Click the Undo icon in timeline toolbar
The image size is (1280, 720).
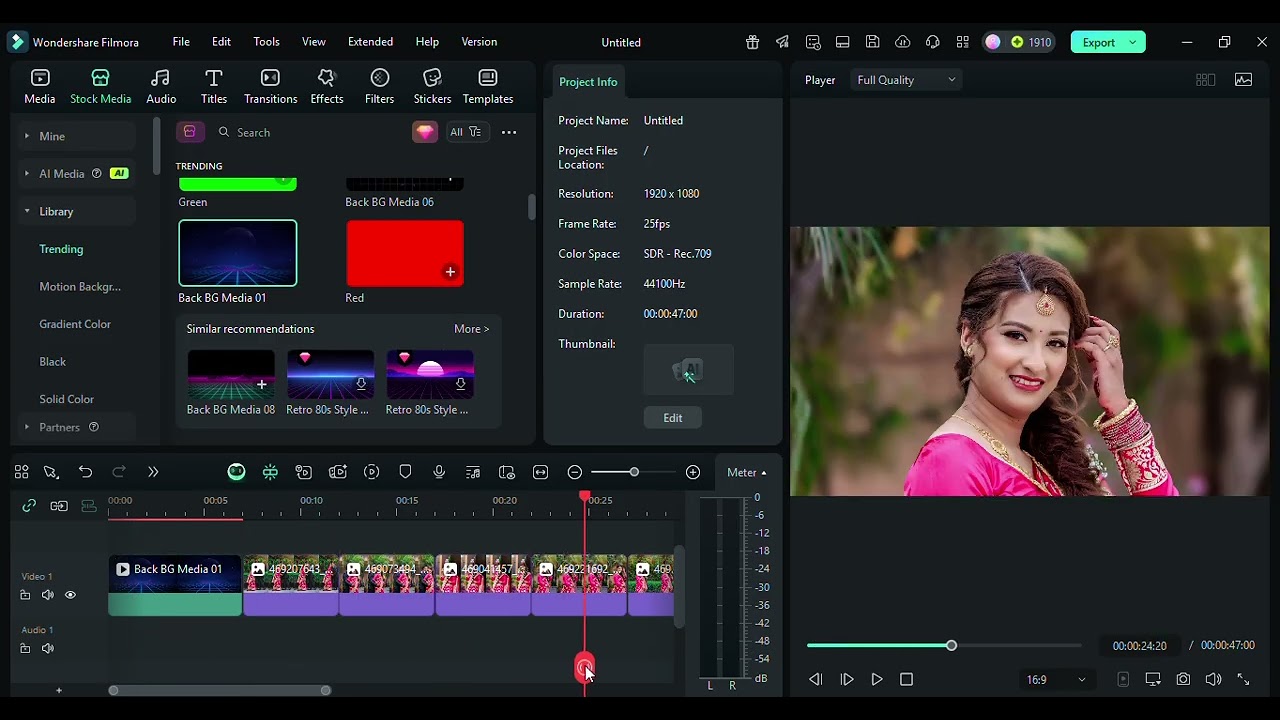click(85, 472)
